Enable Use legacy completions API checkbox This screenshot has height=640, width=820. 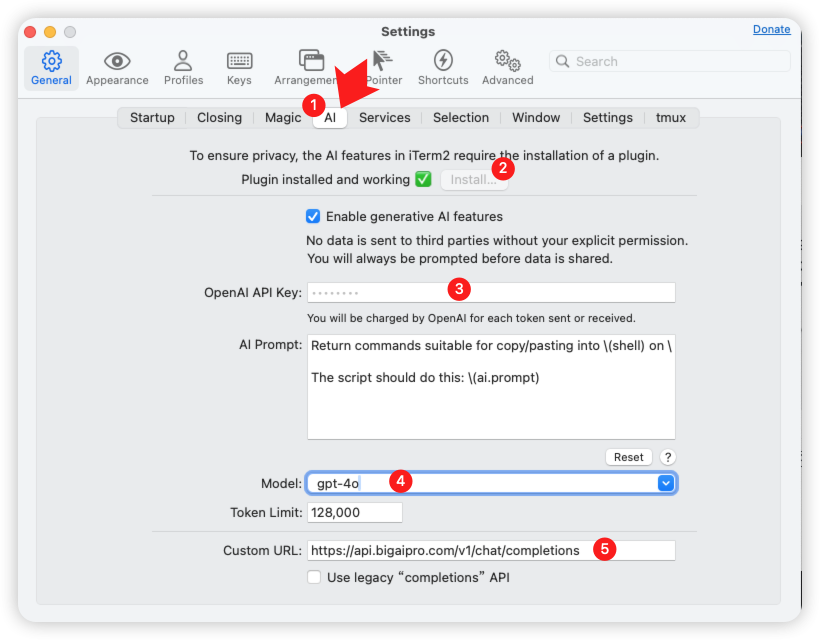[314, 577]
